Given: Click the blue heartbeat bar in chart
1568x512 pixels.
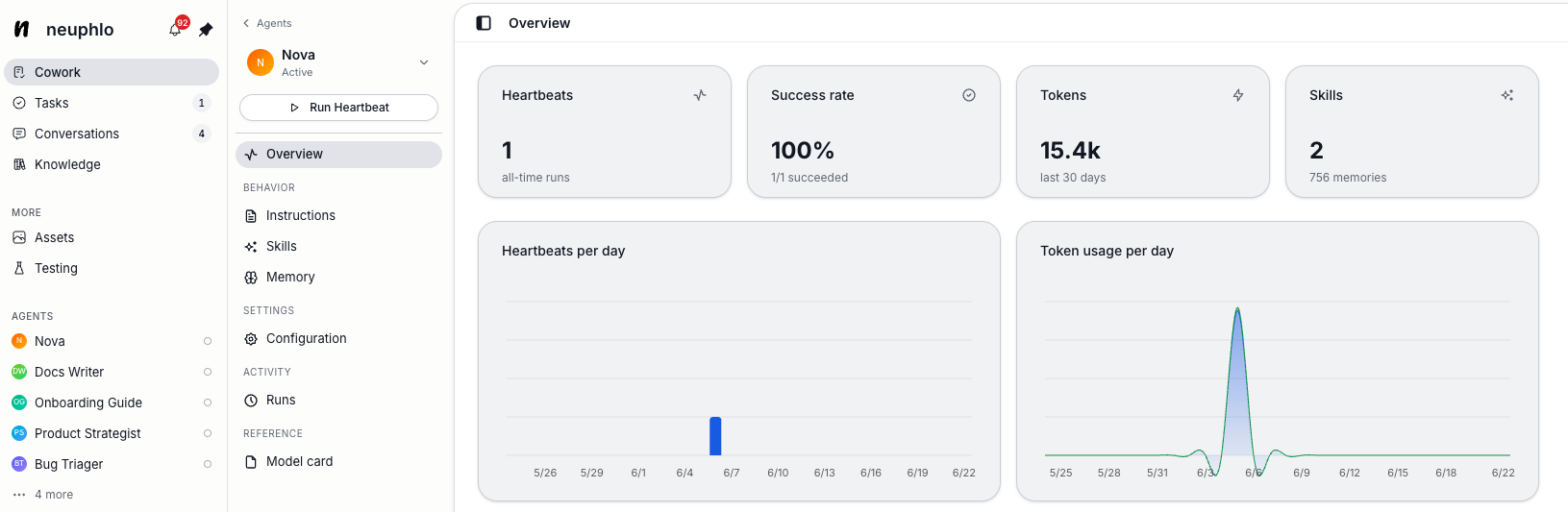Looking at the screenshot, I should pos(715,436).
